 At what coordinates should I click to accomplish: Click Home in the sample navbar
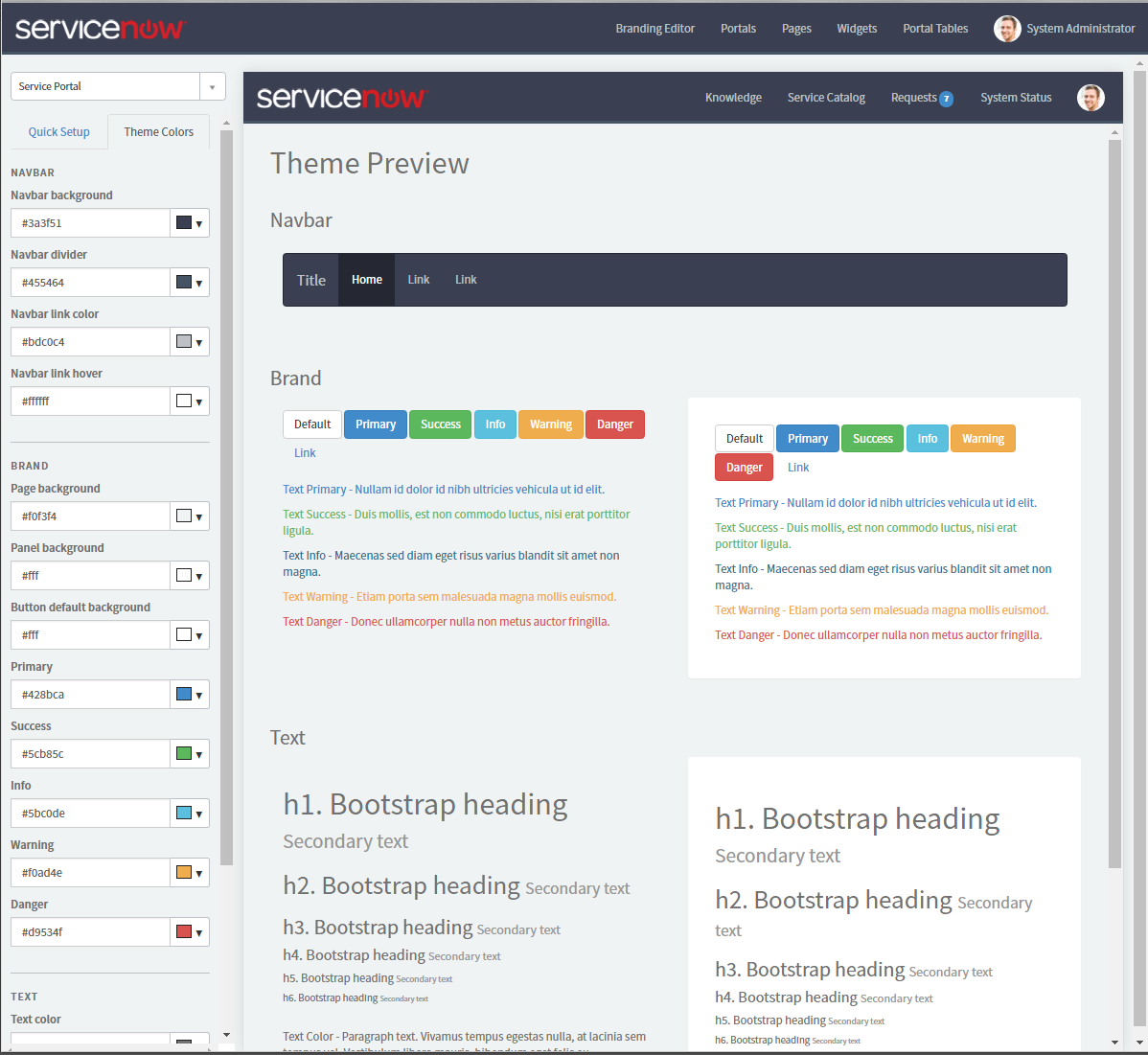coord(366,280)
